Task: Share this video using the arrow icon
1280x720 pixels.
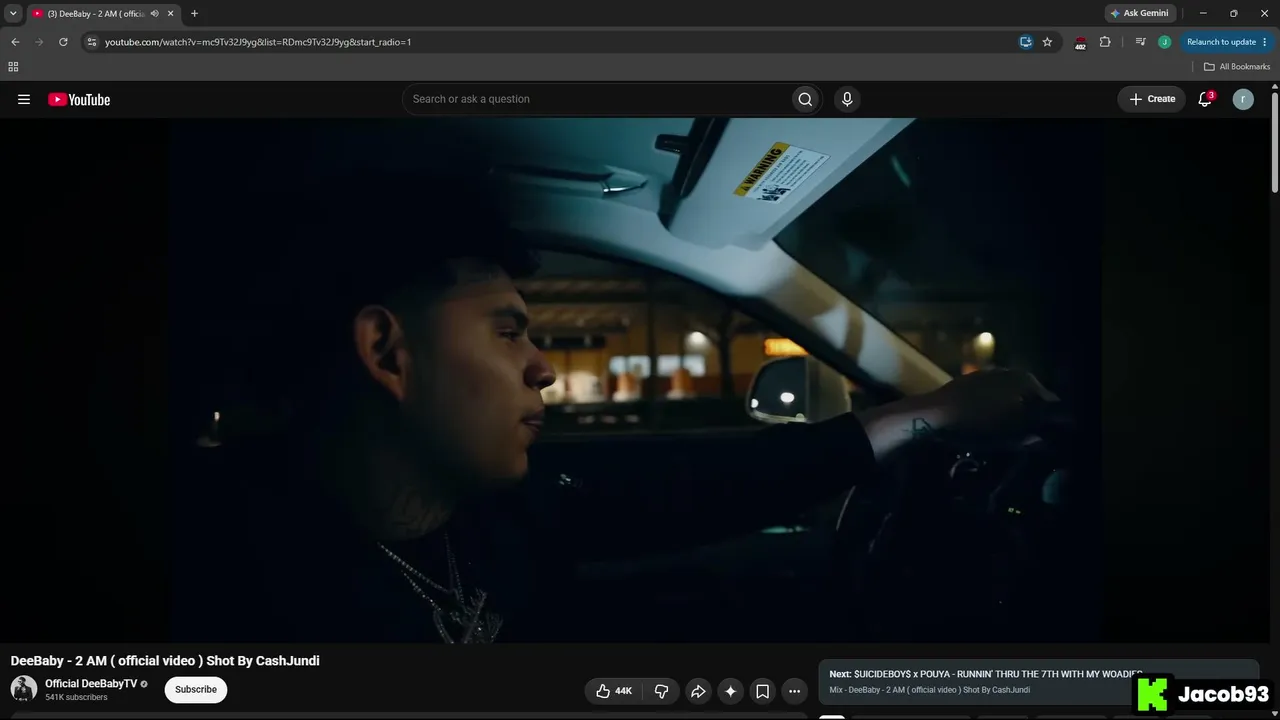Action: pyautogui.click(x=698, y=691)
